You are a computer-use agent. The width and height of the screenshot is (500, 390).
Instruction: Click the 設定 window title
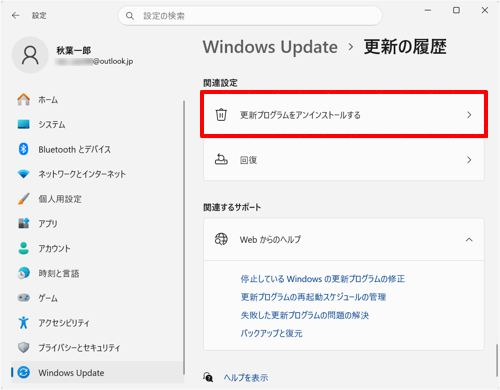point(39,15)
